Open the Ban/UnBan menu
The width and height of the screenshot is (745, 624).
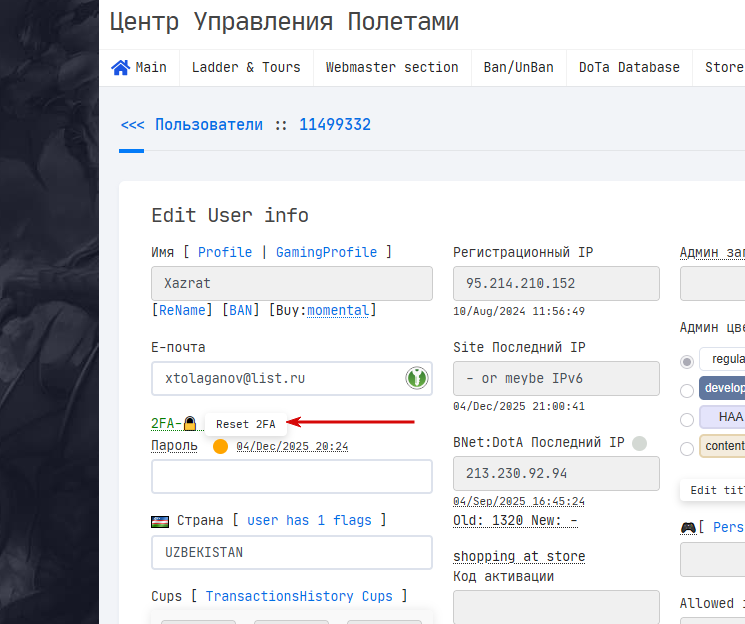tap(518, 67)
